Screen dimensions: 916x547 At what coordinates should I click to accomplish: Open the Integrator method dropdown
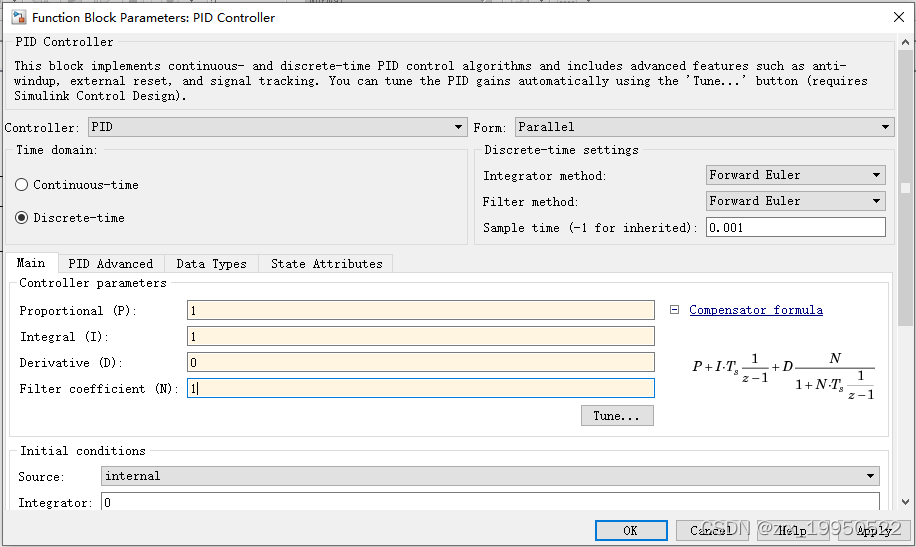pos(796,175)
